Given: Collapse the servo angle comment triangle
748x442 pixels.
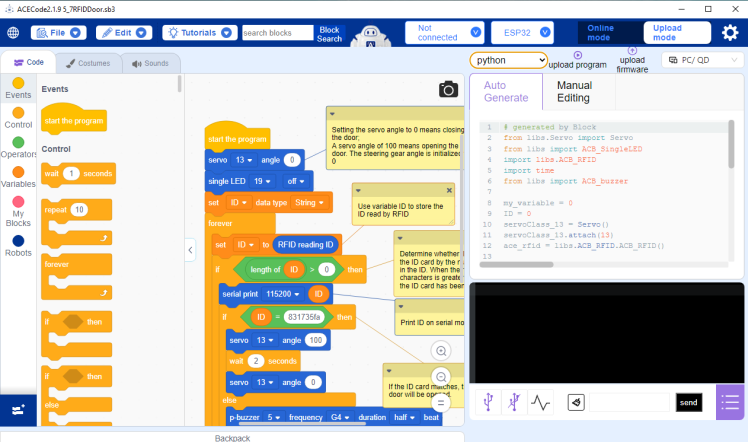Looking at the screenshot, I should 332,114.
